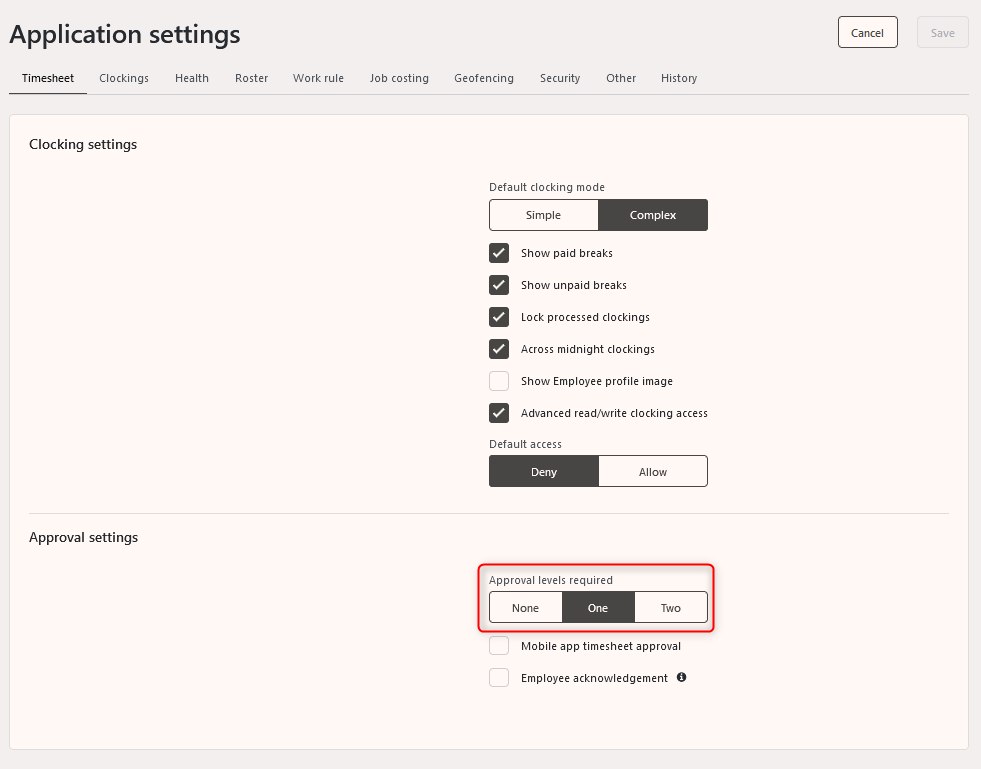Open the Job costing tab

[399, 78]
